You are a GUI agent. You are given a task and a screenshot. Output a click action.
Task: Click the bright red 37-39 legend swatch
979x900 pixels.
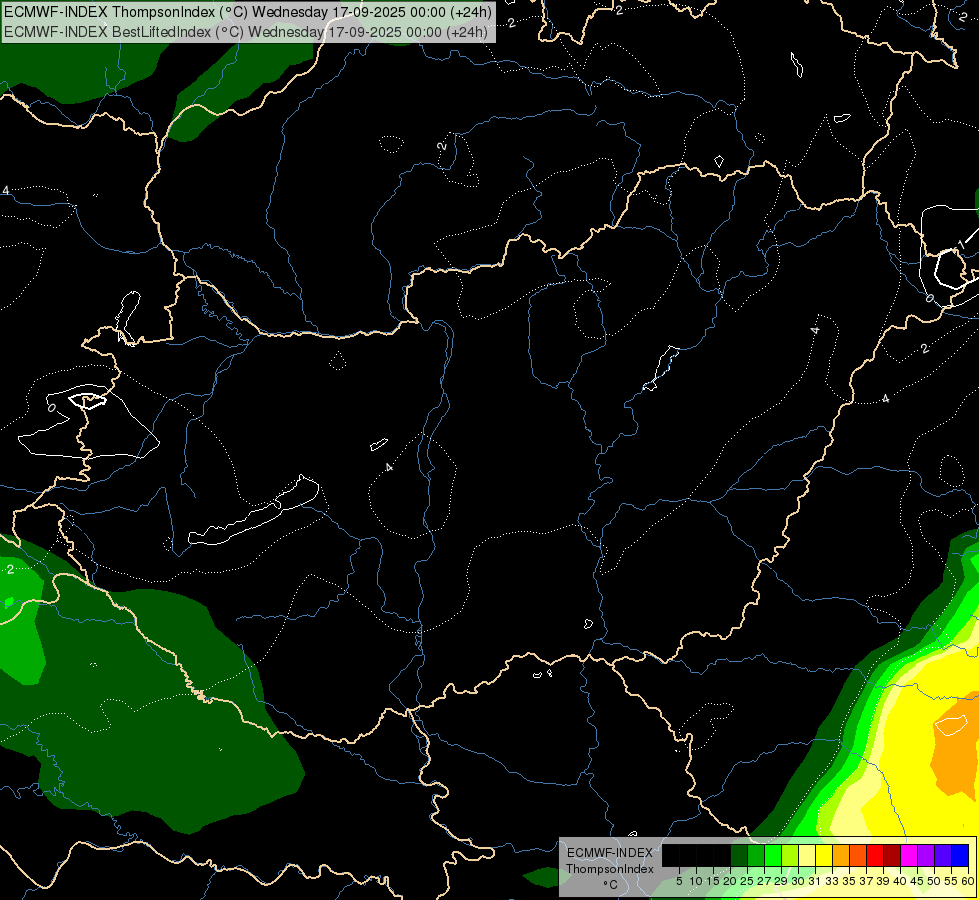pos(875,855)
